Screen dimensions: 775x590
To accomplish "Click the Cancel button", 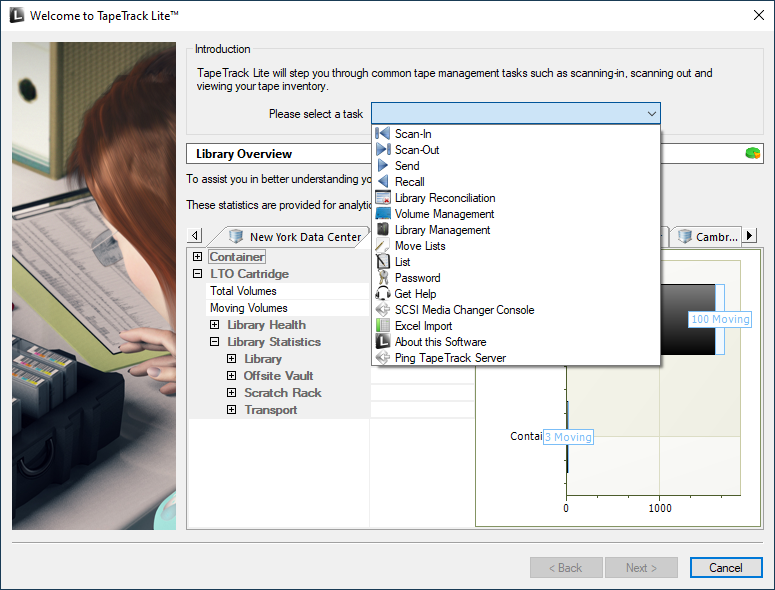I will (726, 568).
